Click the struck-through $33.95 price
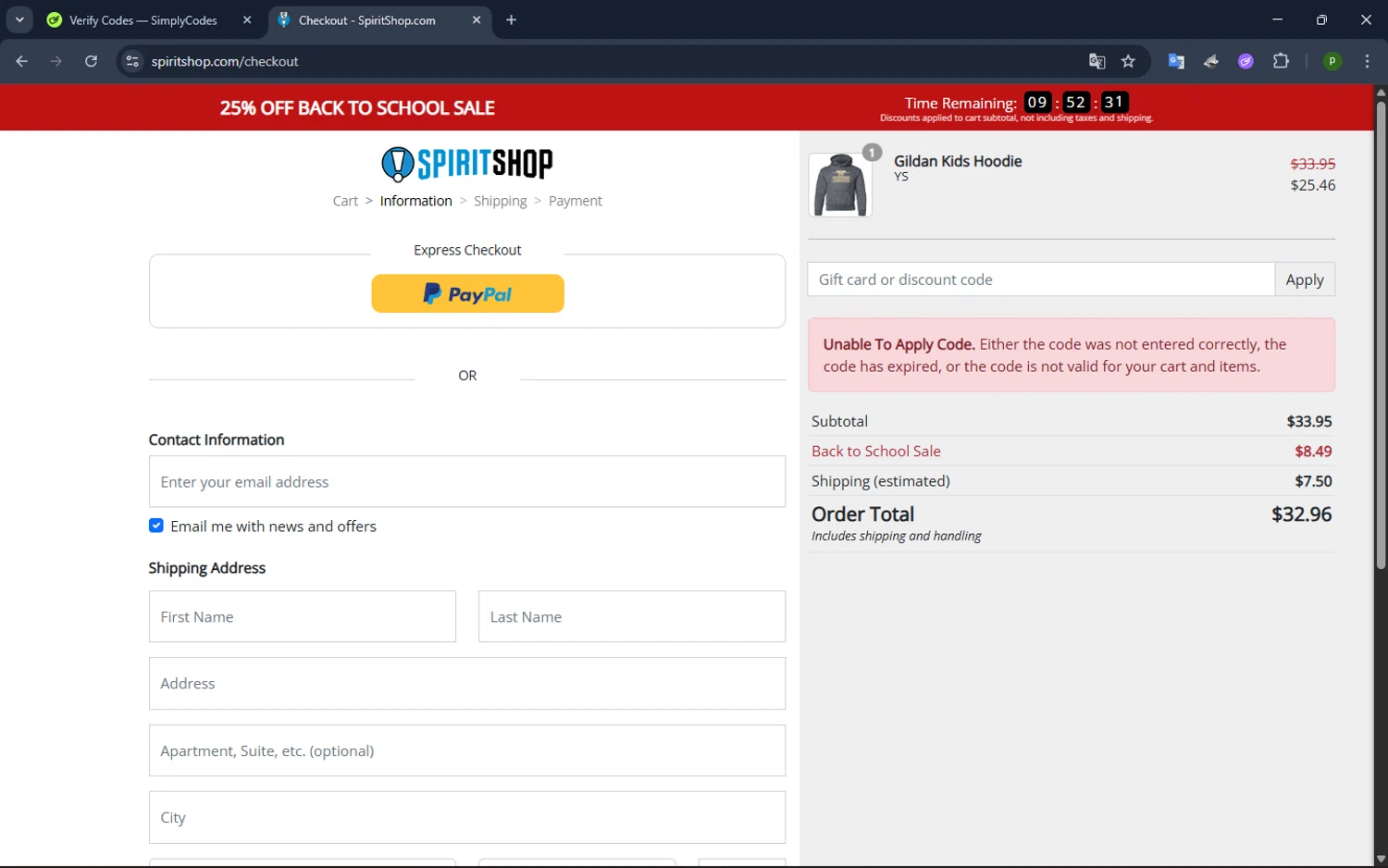The image size is (1388, 868). click(1313, 164)
